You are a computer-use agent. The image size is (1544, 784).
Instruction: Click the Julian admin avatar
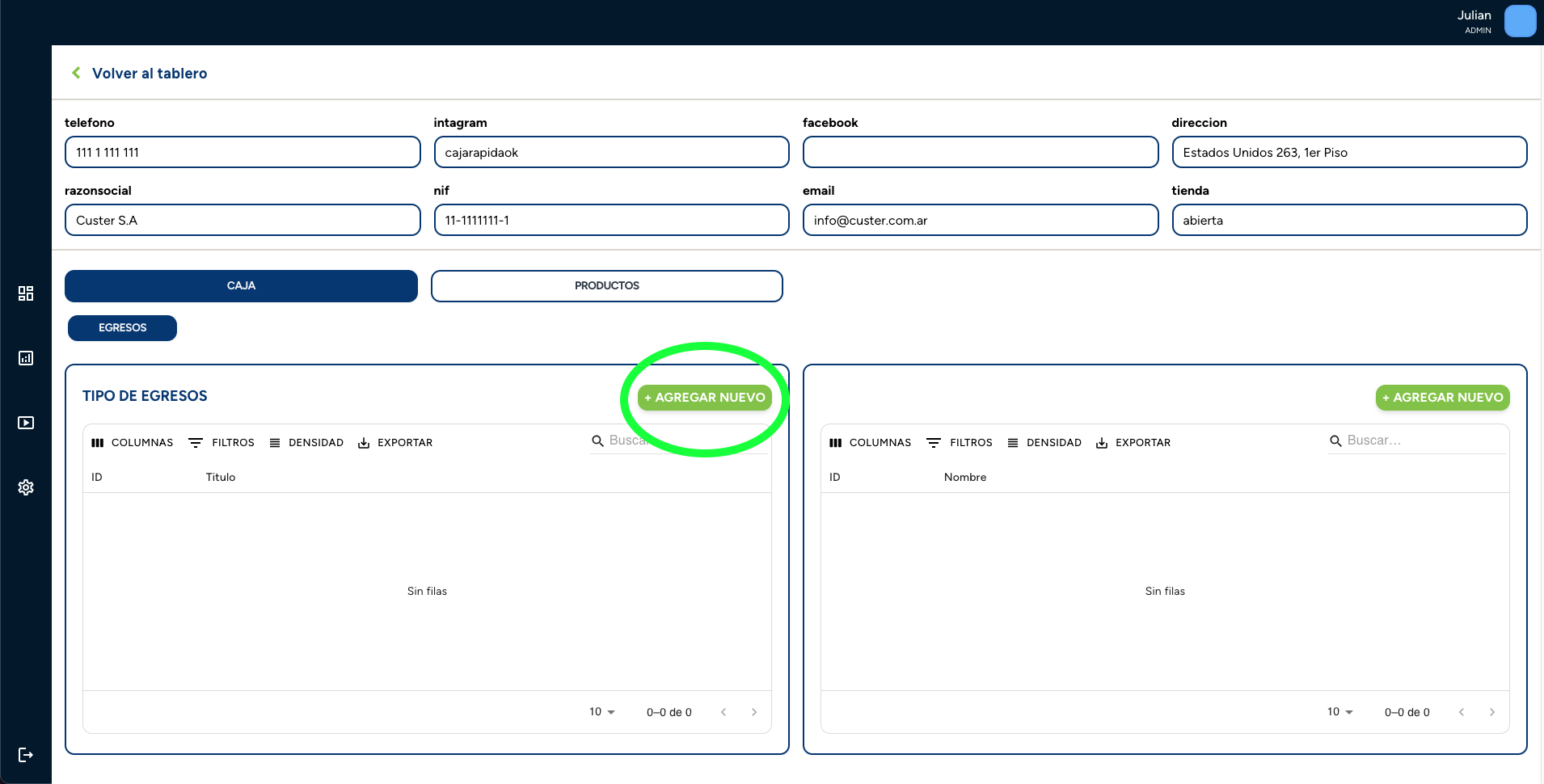click(1520, 21)
